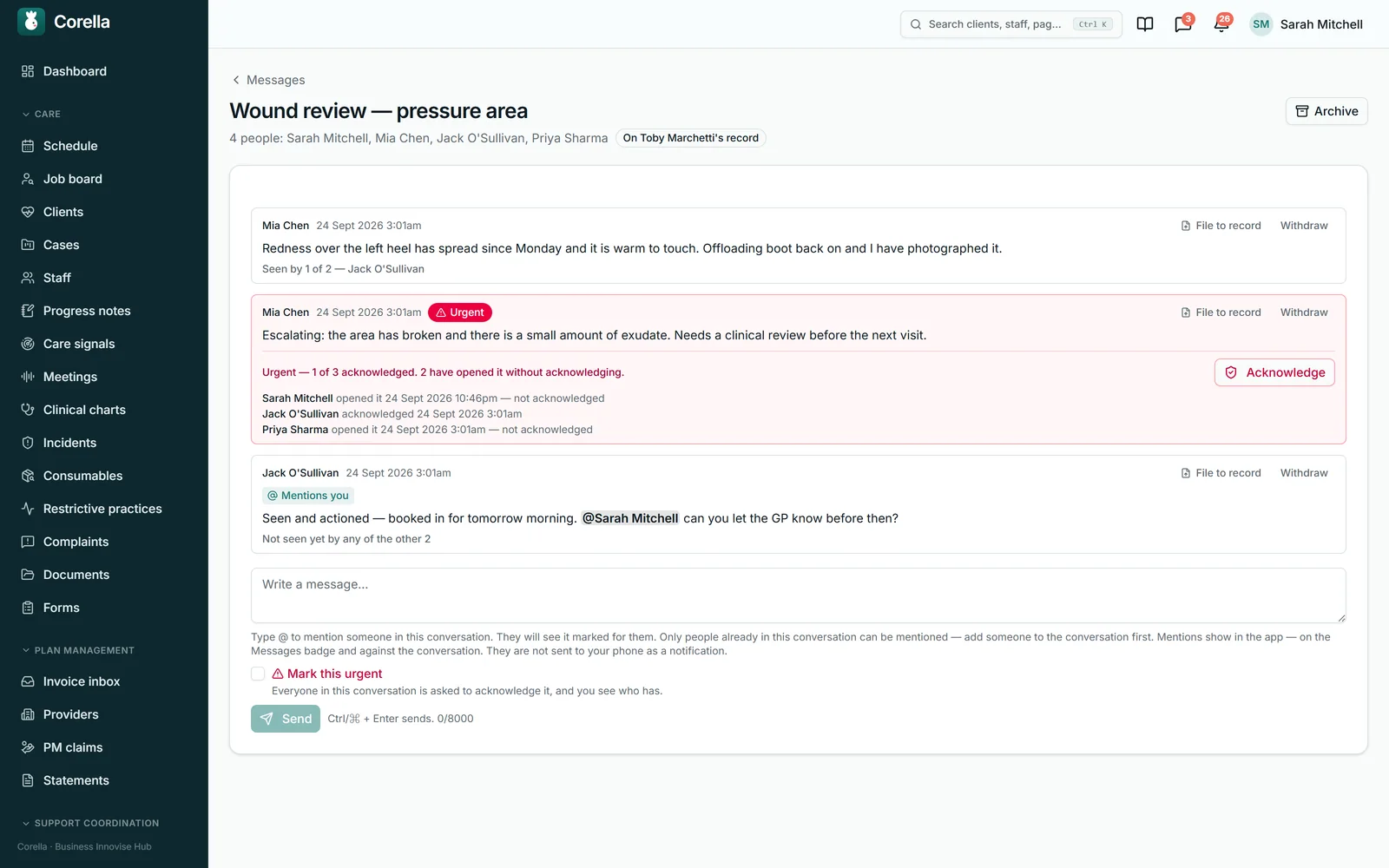Viewport: 1389px width, 868px height.
Task: Click the Job board person icon
Action: pyautogui.click(x=28, y=179)
